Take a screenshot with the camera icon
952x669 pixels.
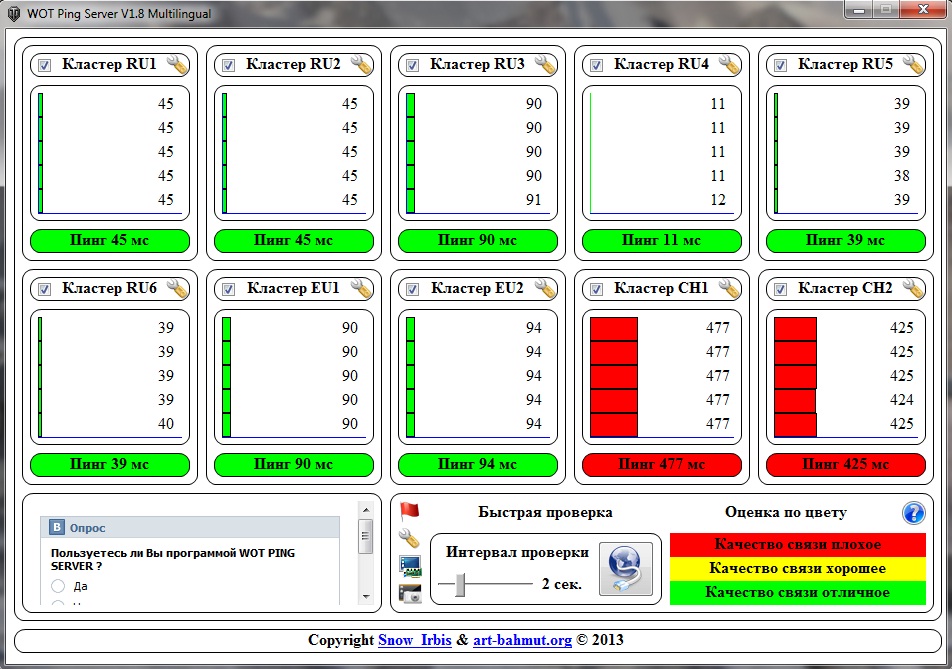(x=410, y=593)
